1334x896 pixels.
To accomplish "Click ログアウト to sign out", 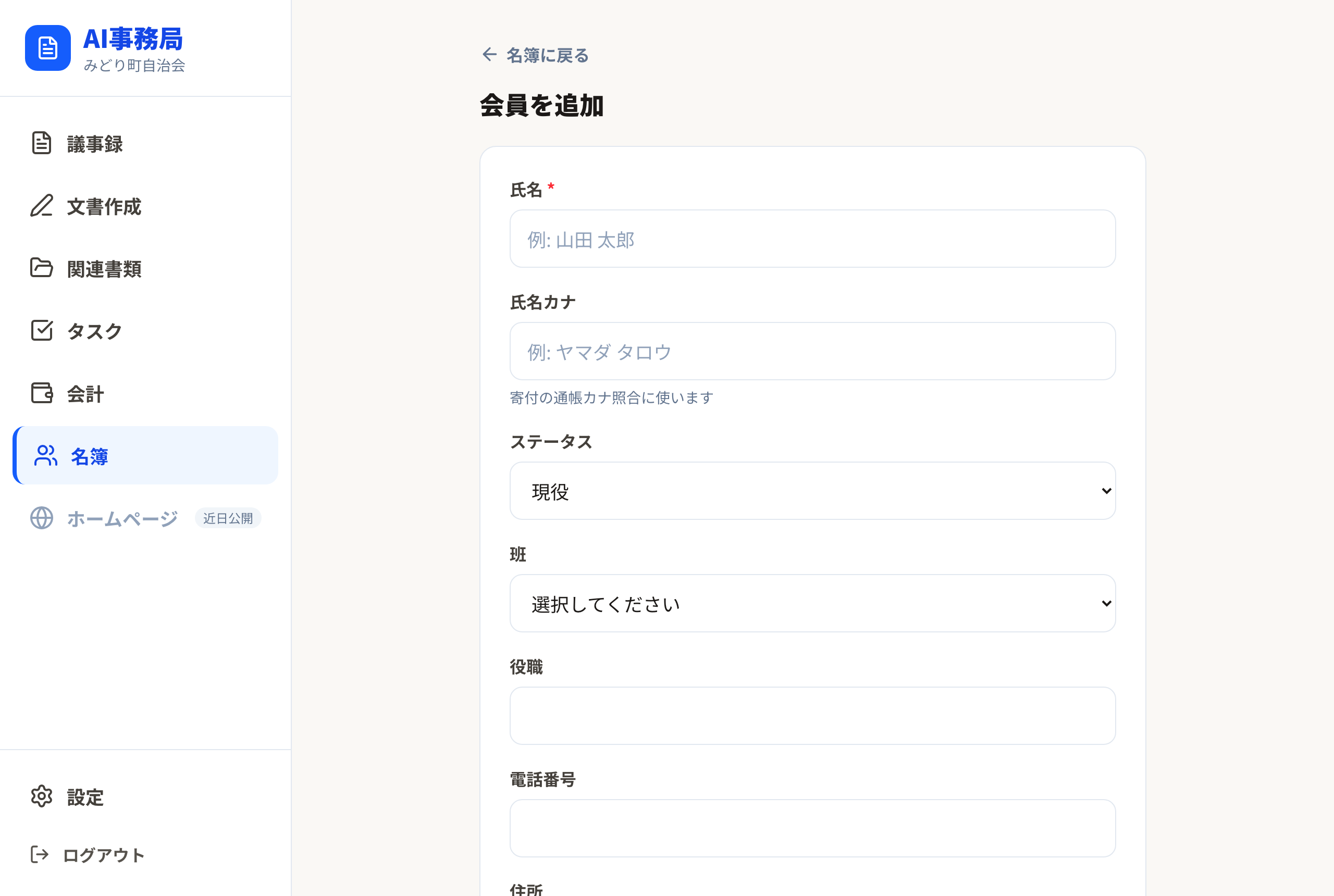I will tap(145, 854).
